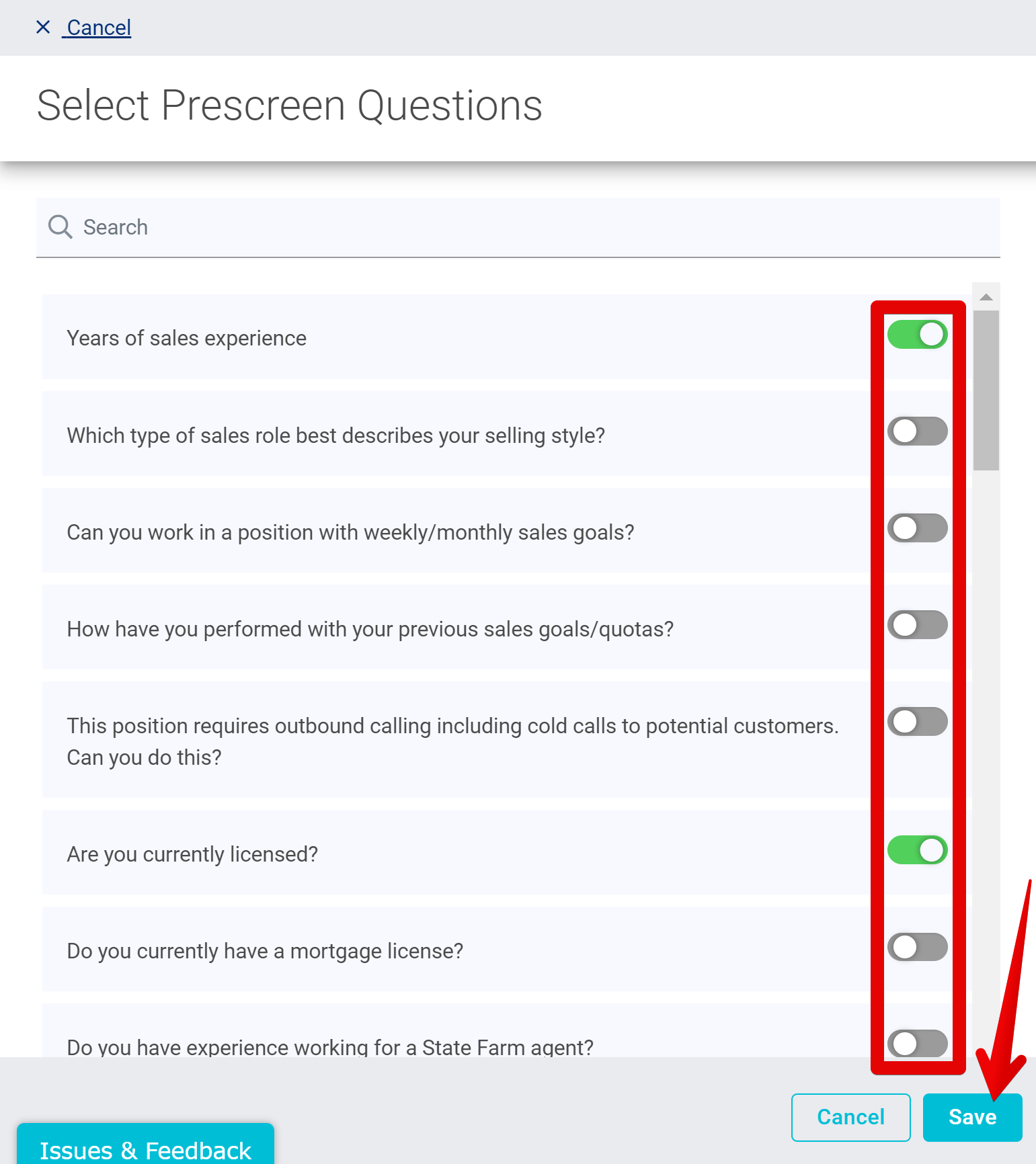The width and height of the screenshot is (1036, 1164).
Task: Enable the mortgage license question toggle
Action: 917,947
